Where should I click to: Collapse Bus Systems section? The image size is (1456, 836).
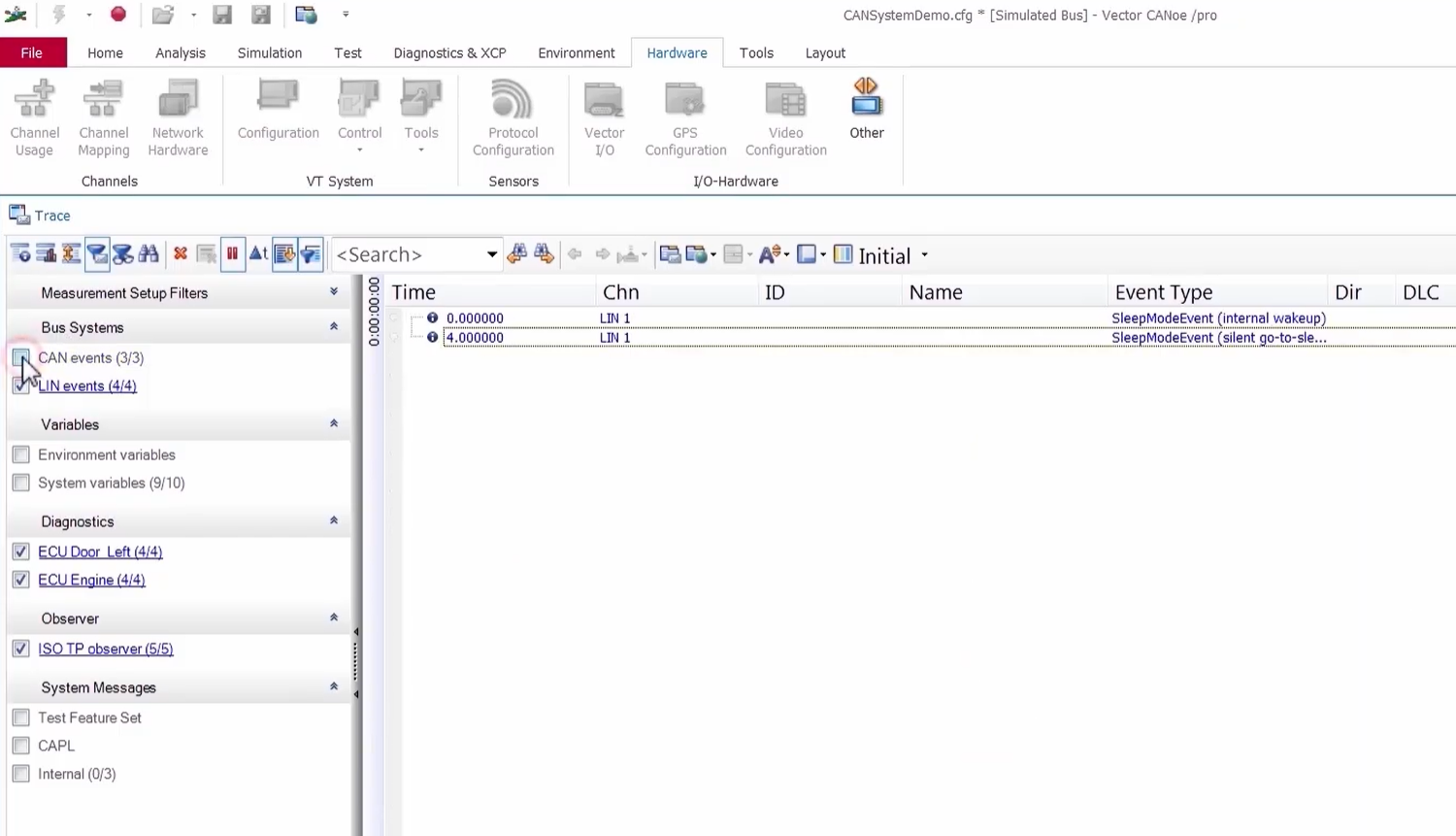coord(334,327)
